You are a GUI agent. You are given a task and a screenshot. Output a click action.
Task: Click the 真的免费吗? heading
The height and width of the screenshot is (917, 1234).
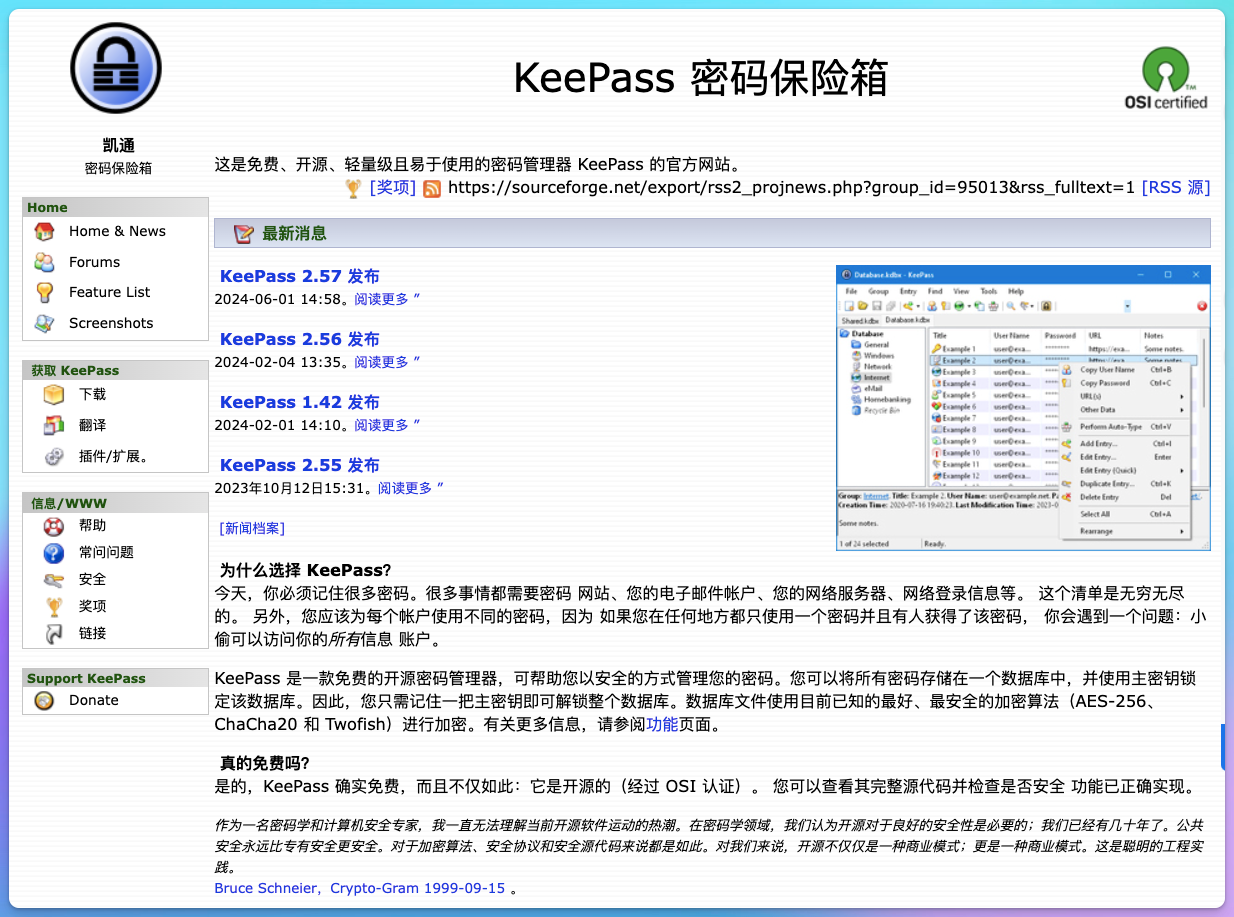[264, 763]
